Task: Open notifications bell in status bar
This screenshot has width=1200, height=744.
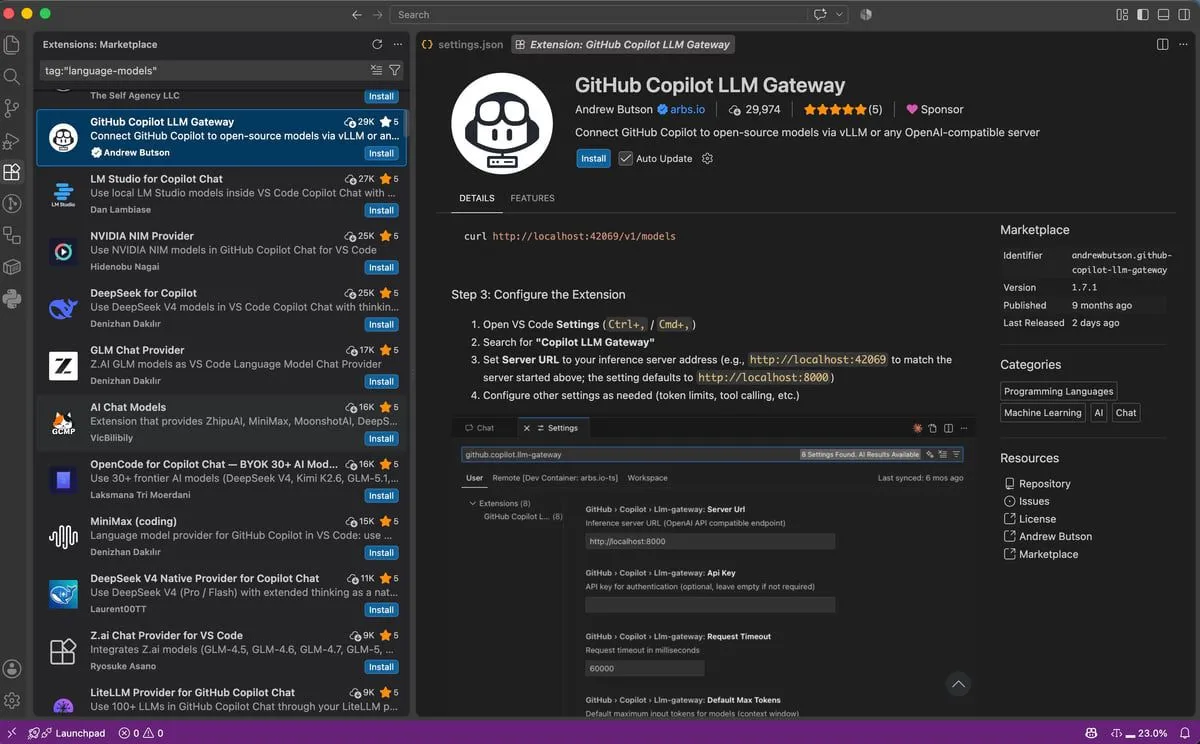Action: 1185,733
